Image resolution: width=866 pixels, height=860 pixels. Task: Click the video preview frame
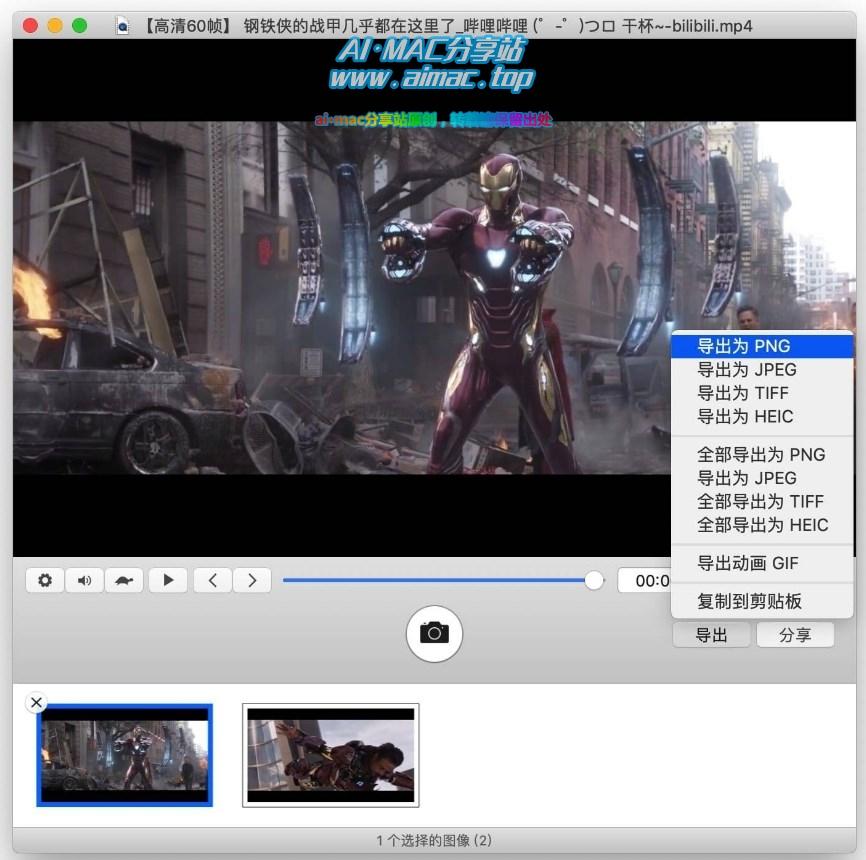(434, 298)
